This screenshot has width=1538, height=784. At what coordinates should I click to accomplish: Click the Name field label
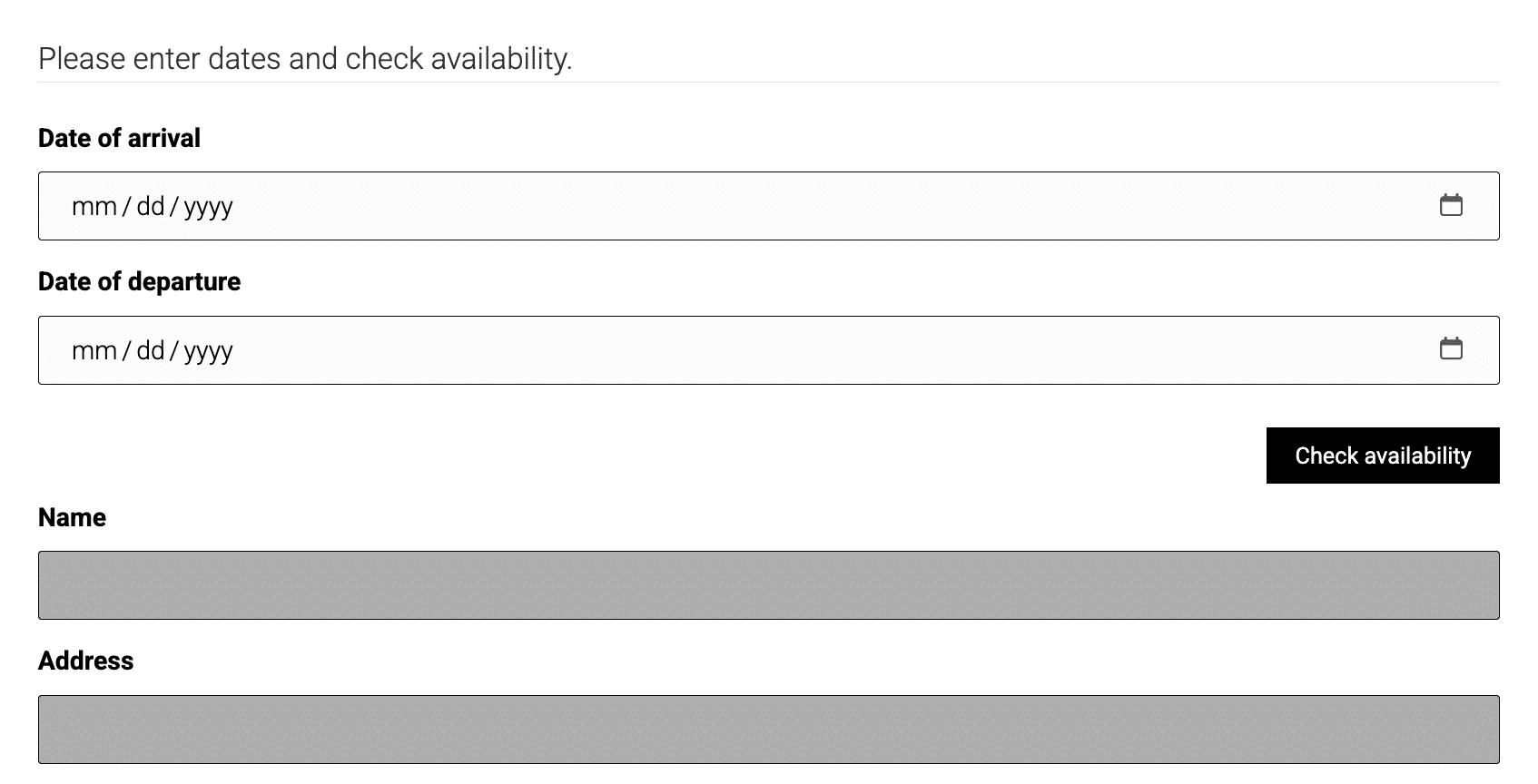point(72,517)
